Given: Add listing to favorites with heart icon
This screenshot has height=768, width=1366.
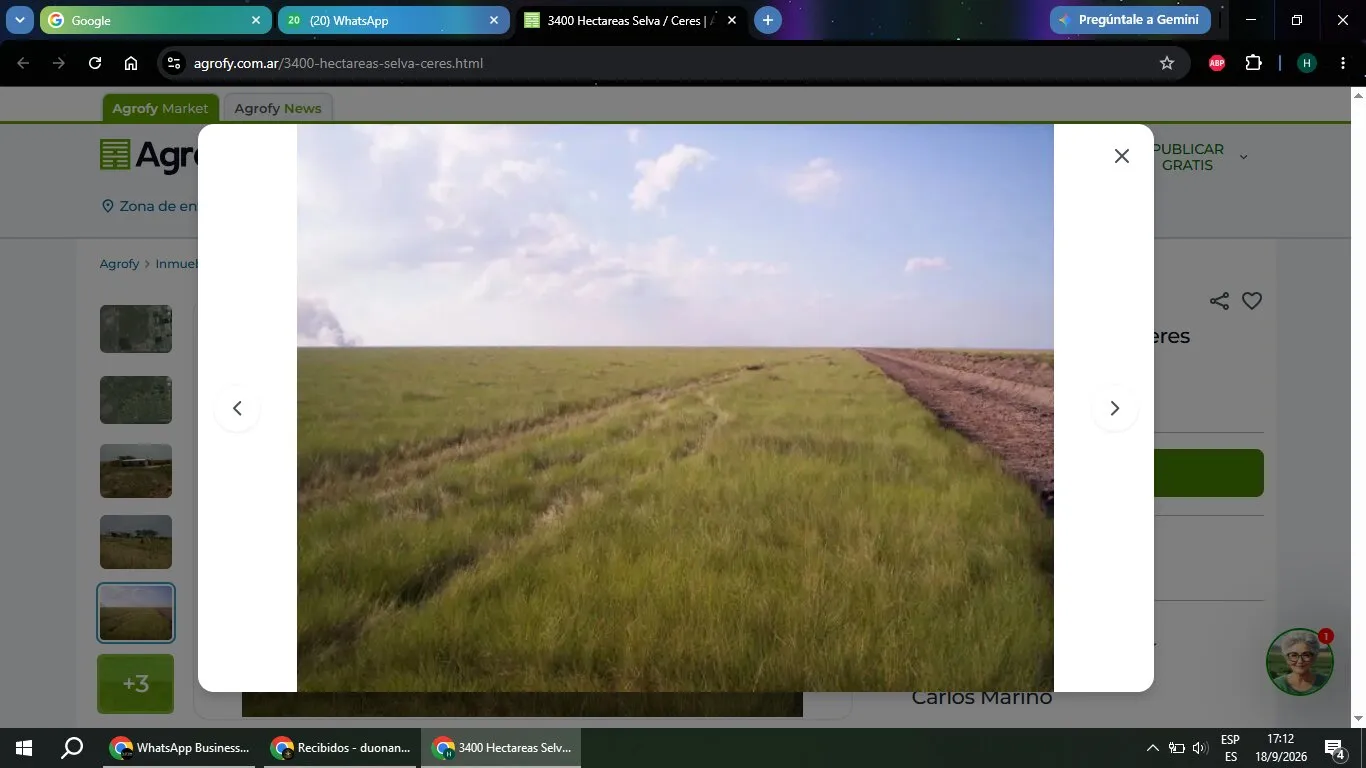Looking at the screenshot, I should (x=1252, y=301).
